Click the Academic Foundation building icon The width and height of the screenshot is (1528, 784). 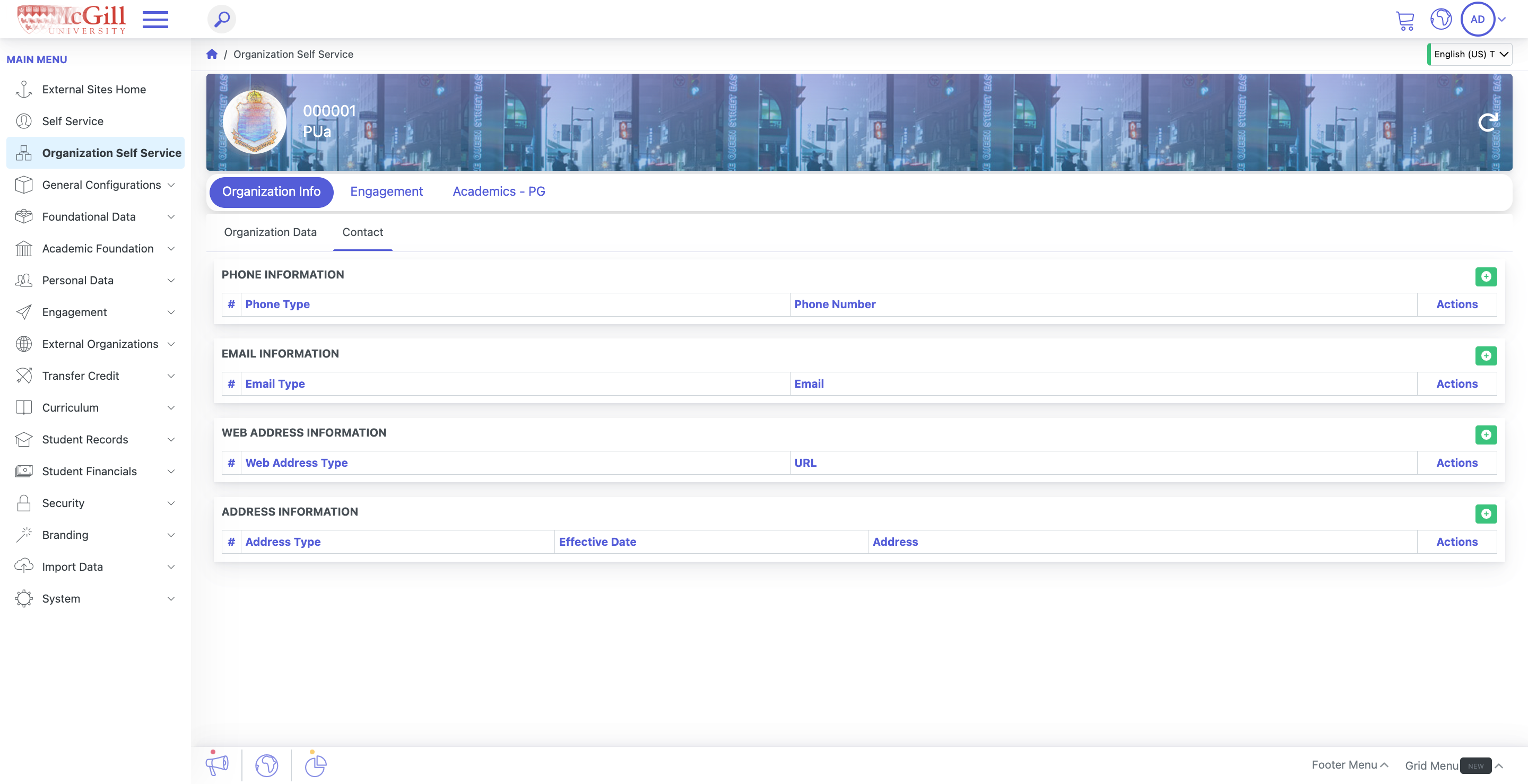tap(24, 248)
